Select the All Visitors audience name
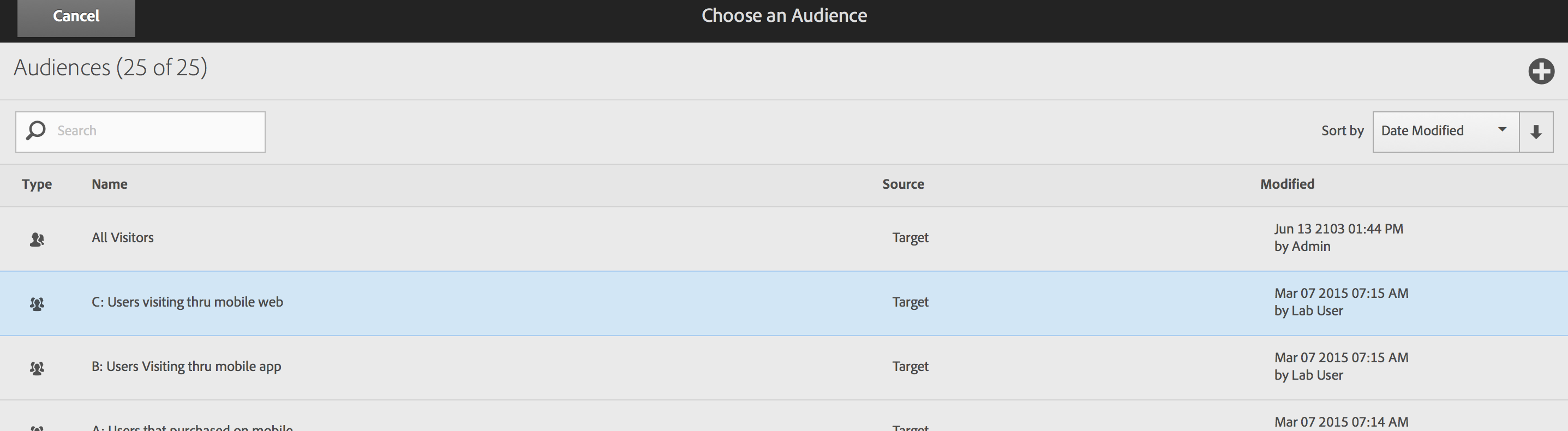Viewport: 1568px width, 431px height. (x=122, y=238)
